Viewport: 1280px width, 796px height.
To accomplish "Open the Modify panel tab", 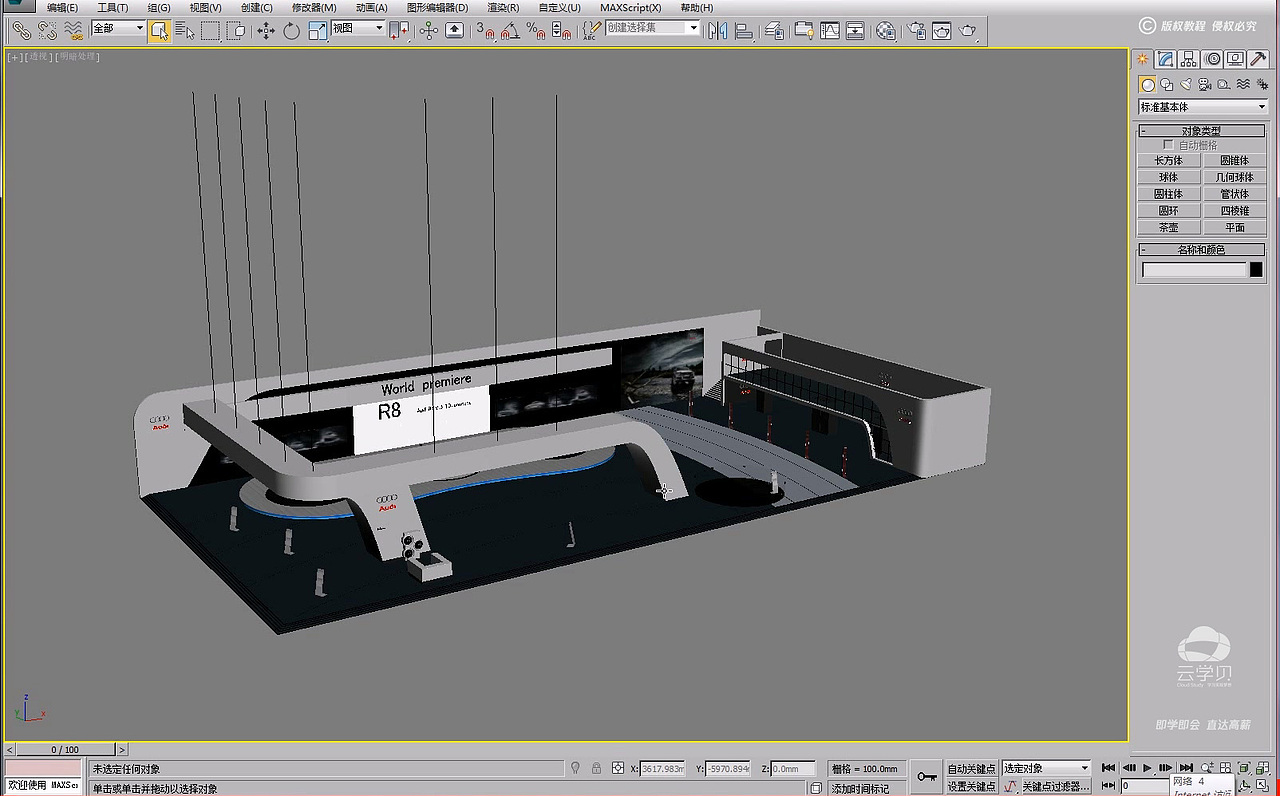I will pos(1166,59).
